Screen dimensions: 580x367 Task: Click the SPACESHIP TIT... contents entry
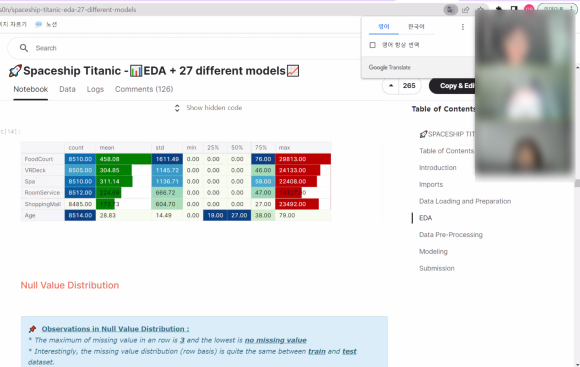[x=447, y=134]
